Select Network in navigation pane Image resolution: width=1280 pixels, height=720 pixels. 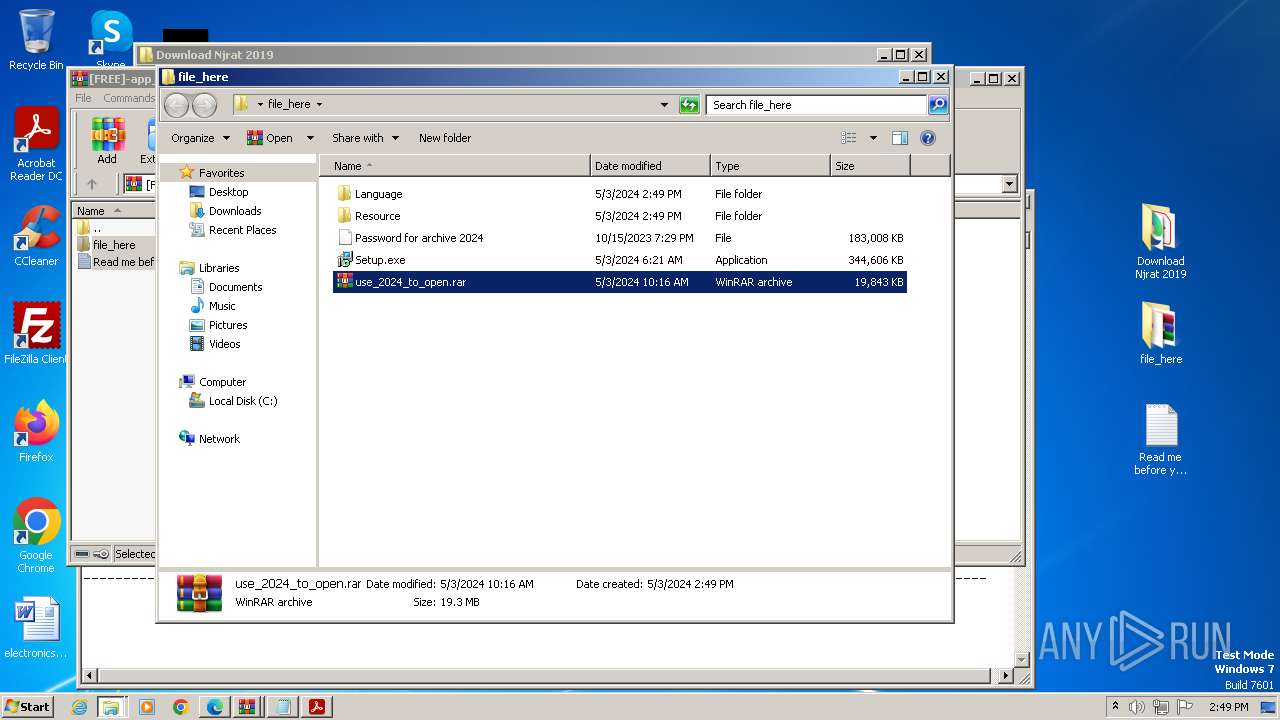click(x=219, y=439)
